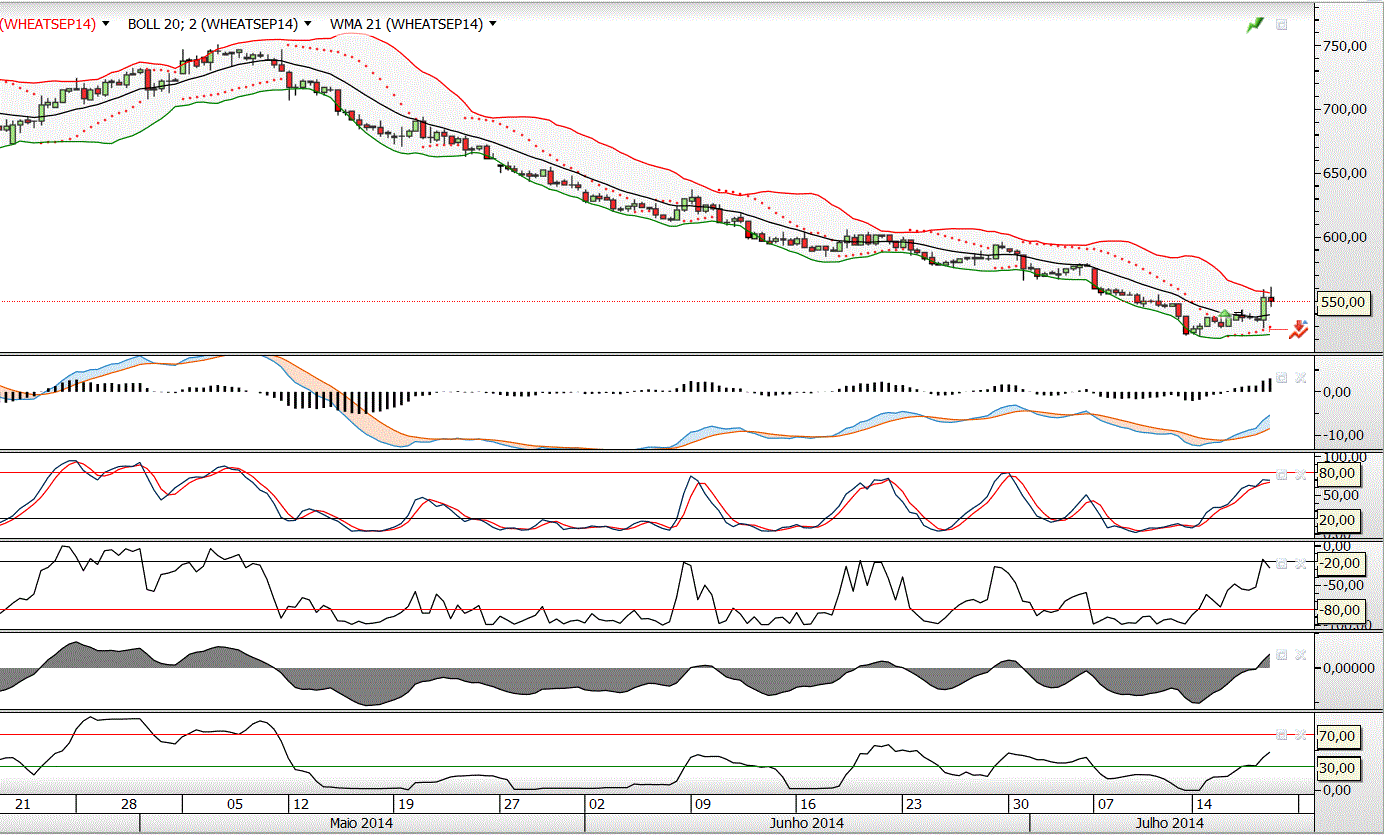Open the WMA 21 indicator dropdown
This screenshot has height=835, width=1384.
[492, 24]
